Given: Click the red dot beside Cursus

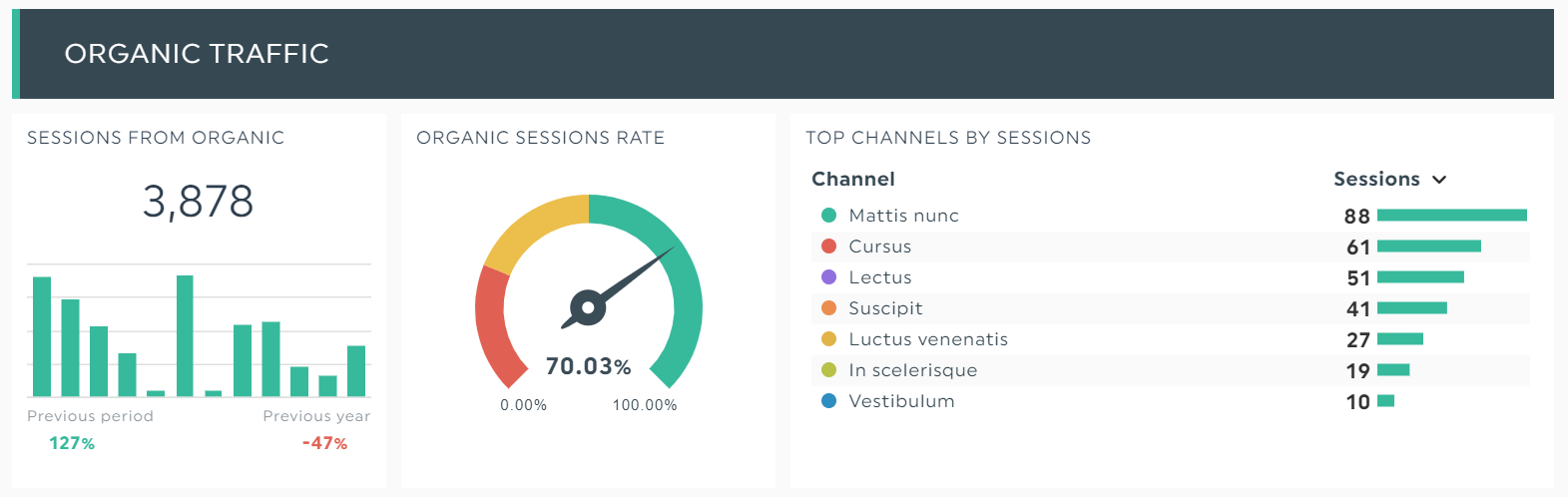Looking at the screenshot, I should [x=828, y=247].
